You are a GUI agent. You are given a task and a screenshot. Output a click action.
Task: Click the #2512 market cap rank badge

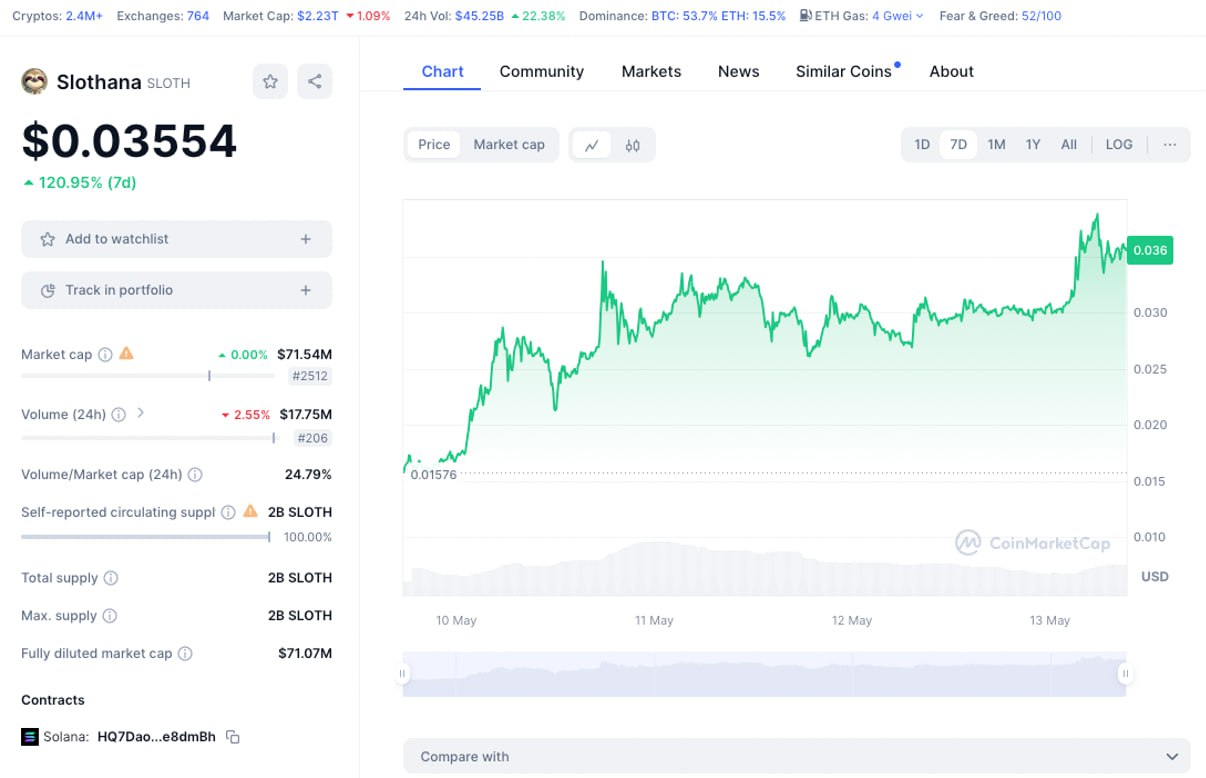(310, 376)
